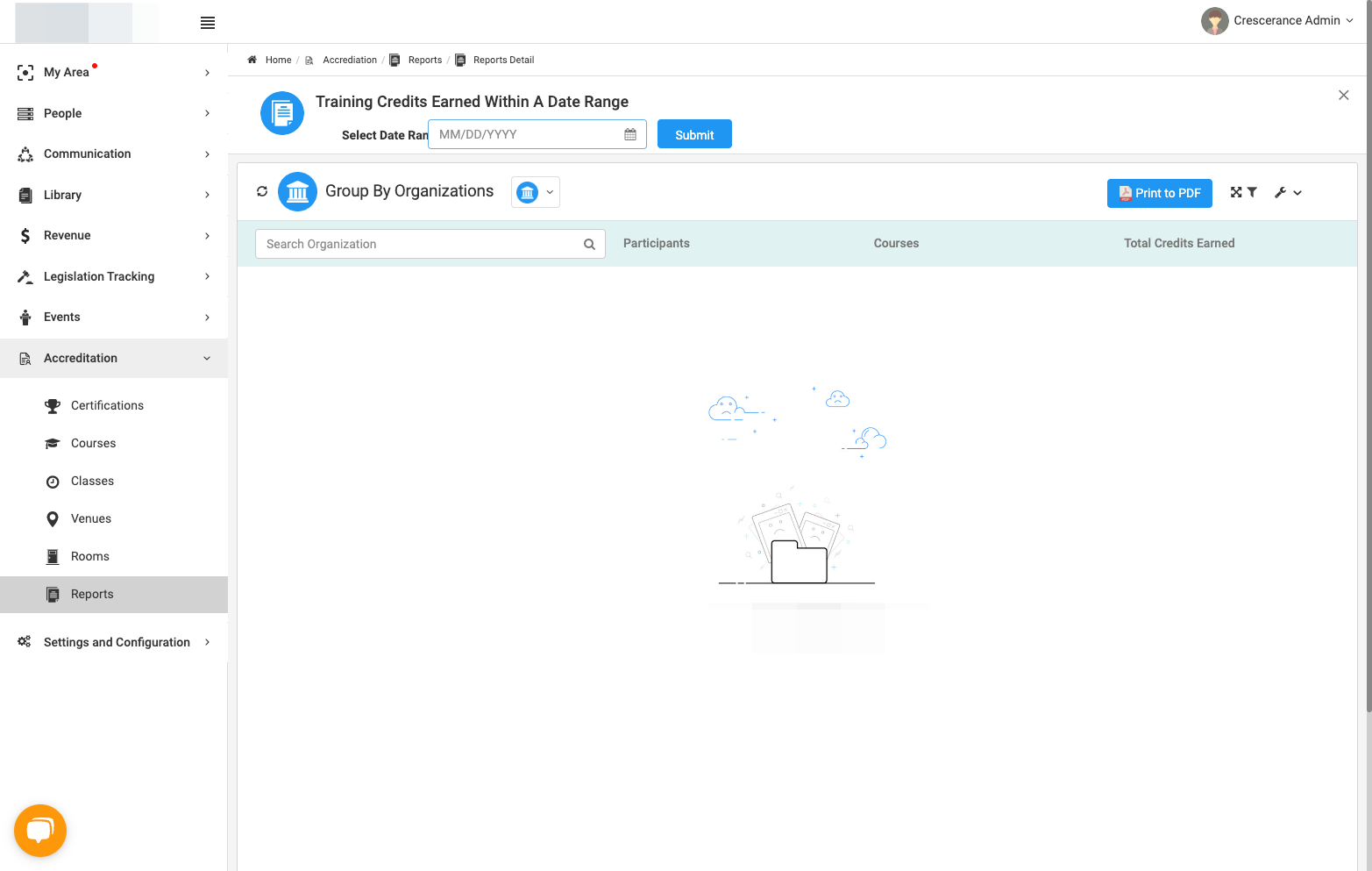Click the Participants column header
Viewport: 1372px width, 871px height.
[657, 243]
